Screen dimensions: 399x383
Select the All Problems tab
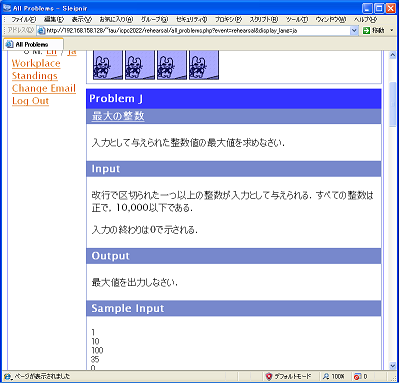[33, 44]
